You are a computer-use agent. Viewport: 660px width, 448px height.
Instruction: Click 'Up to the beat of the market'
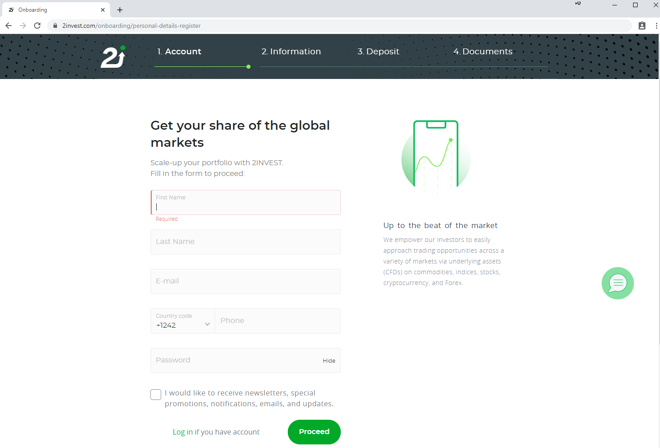440,225
